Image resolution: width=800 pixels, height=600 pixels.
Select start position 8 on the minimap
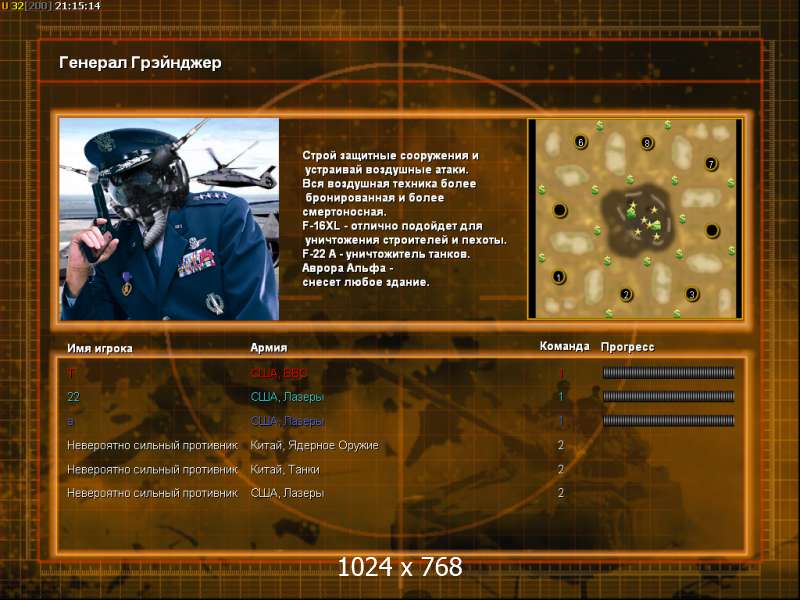click(647, 143)
